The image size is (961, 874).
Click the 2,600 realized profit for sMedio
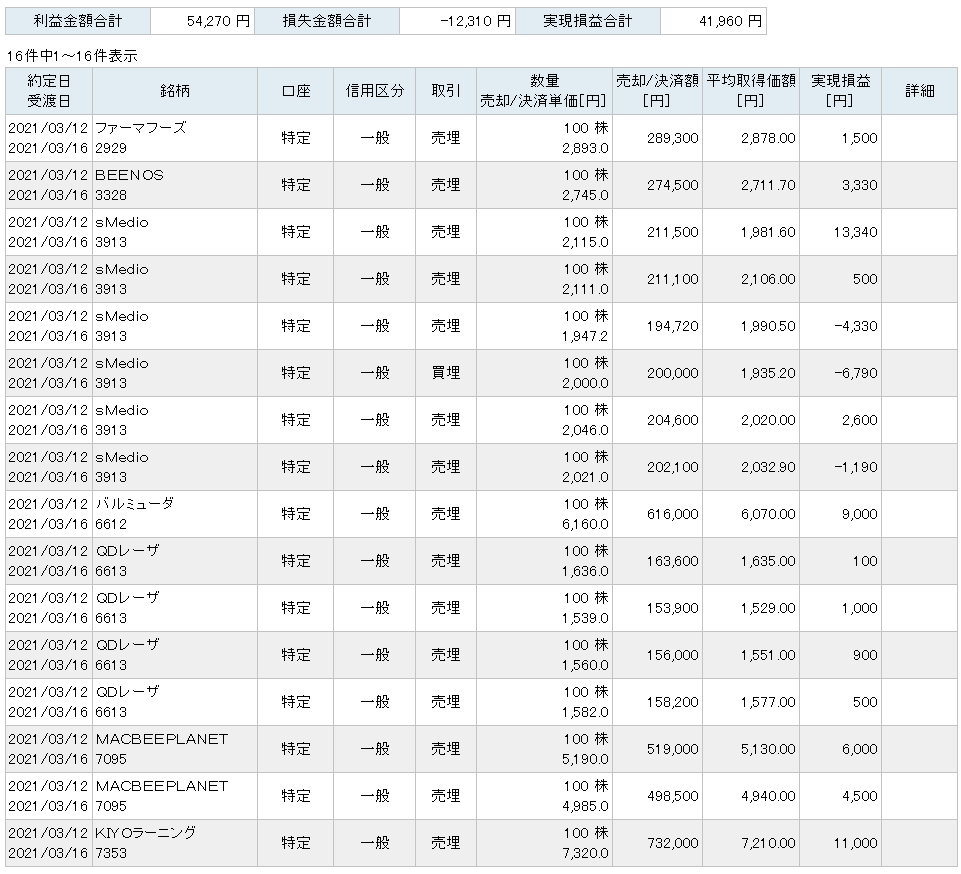[x=859, y=420]
